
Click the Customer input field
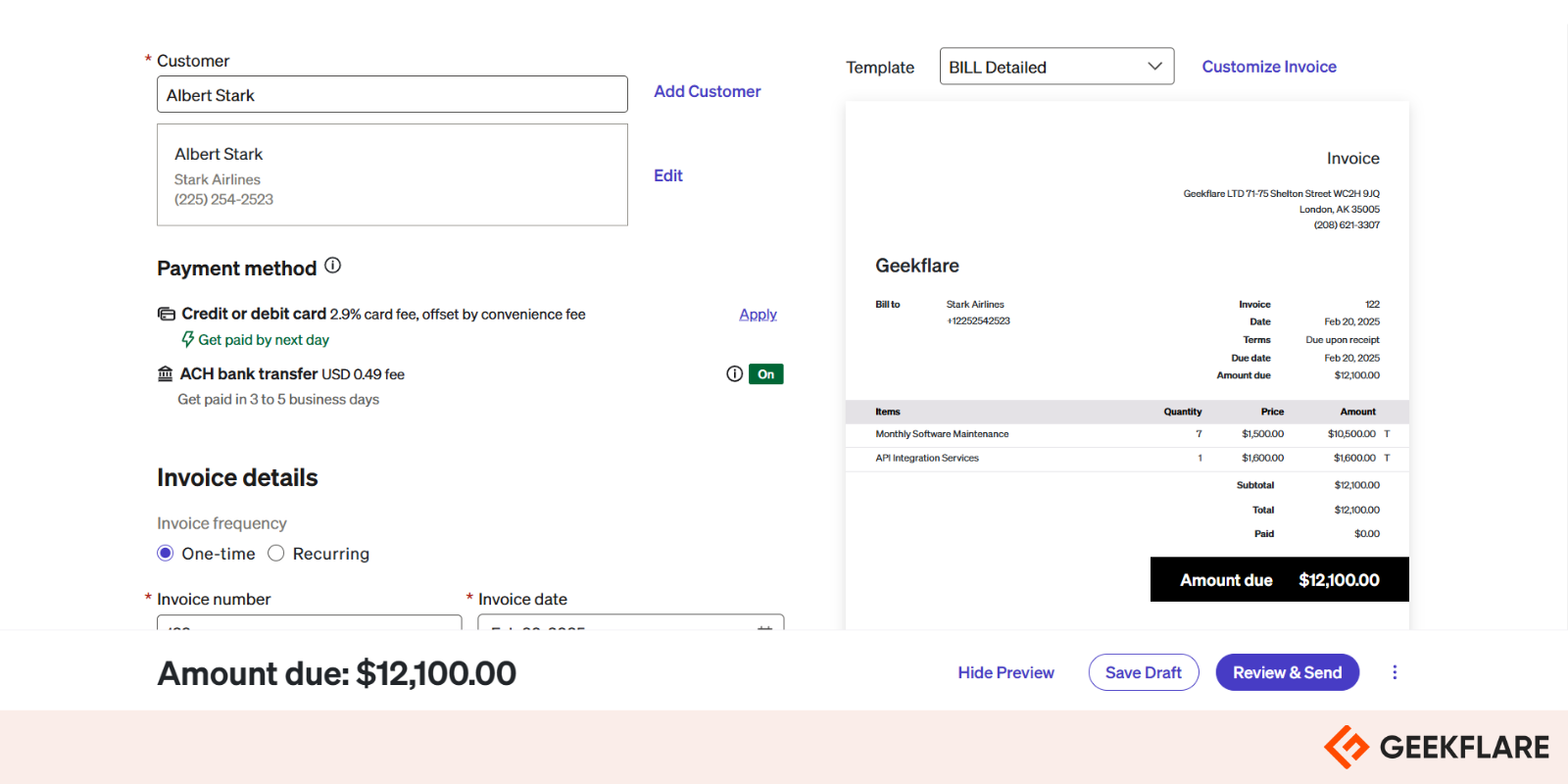pos(392,94)
